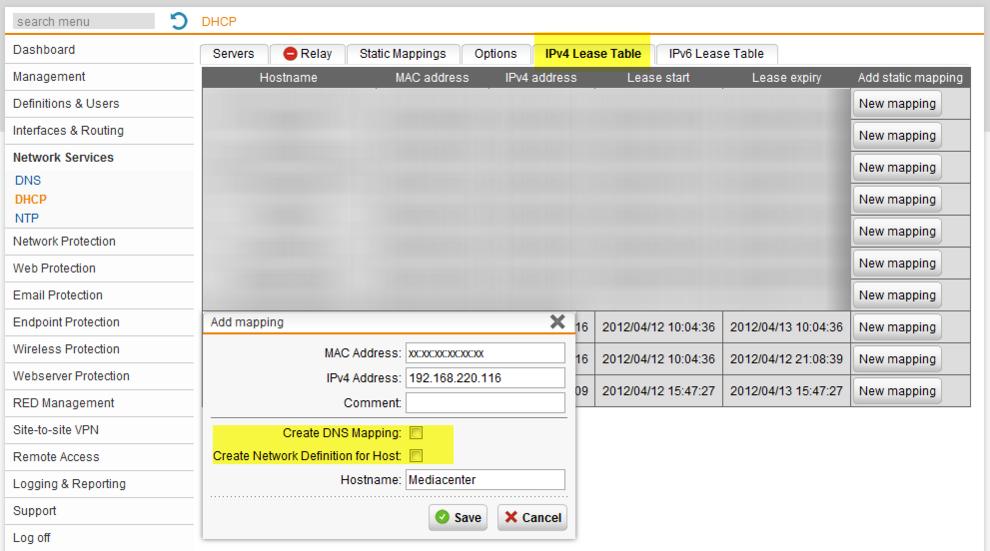Viewport: 990px width, 551px height.
Task: Click New mapping in the third lease row
Action: coord(897,167)
